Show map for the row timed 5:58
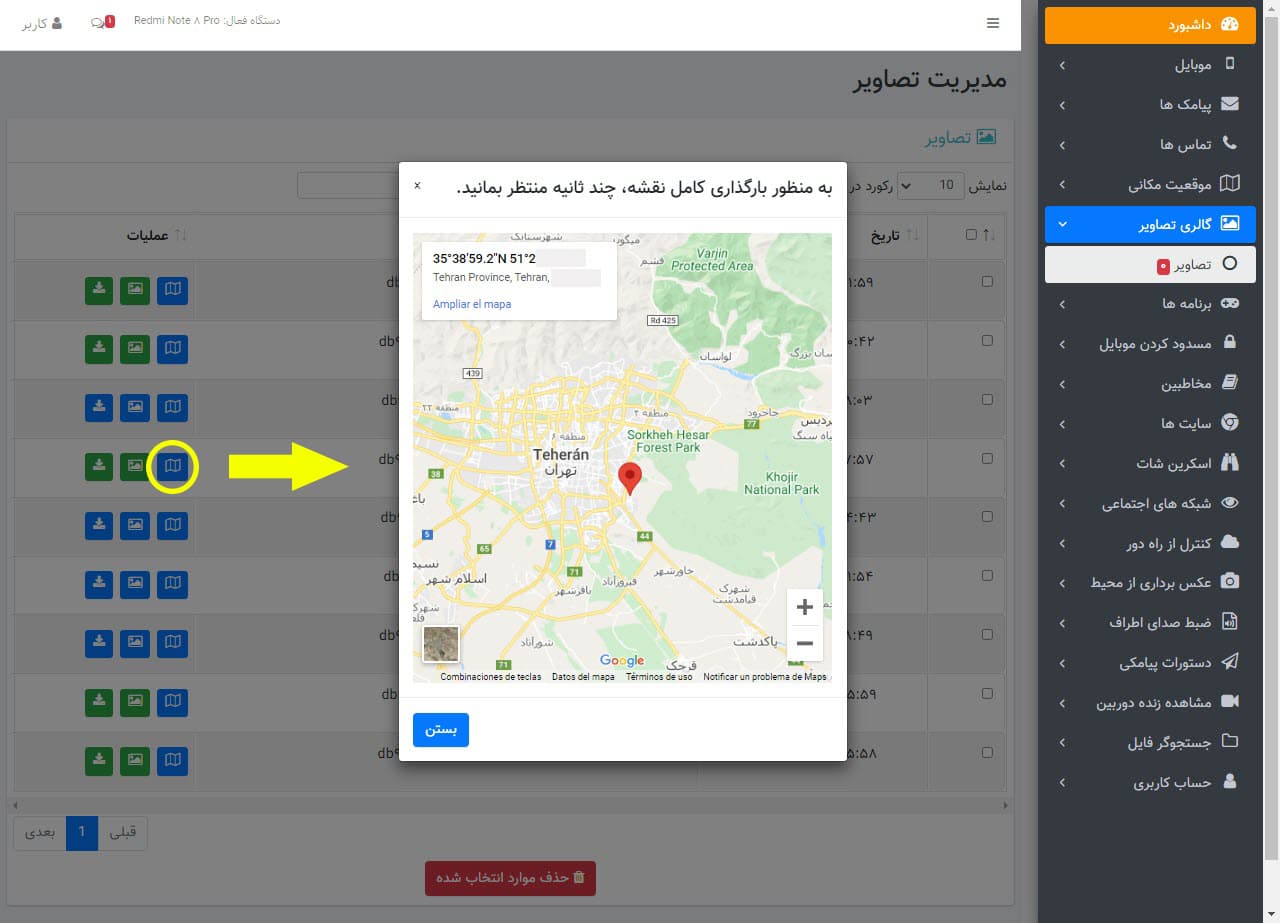This screenshot has width=1280, height=923. coord(173,762)
